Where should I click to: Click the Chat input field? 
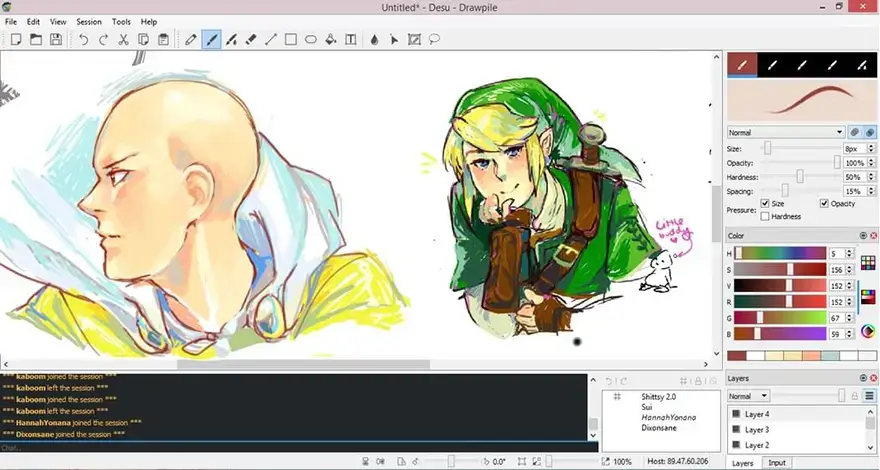click(299, 448)
